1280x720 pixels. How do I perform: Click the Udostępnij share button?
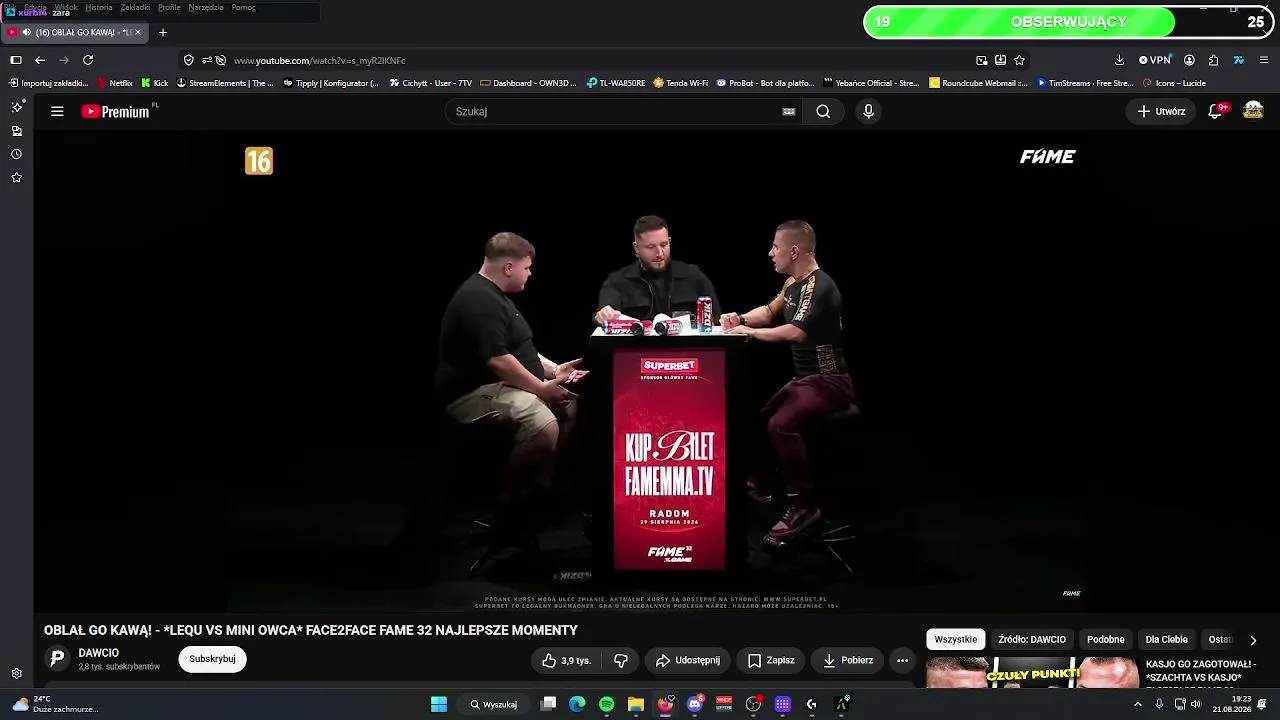(688, 660)
